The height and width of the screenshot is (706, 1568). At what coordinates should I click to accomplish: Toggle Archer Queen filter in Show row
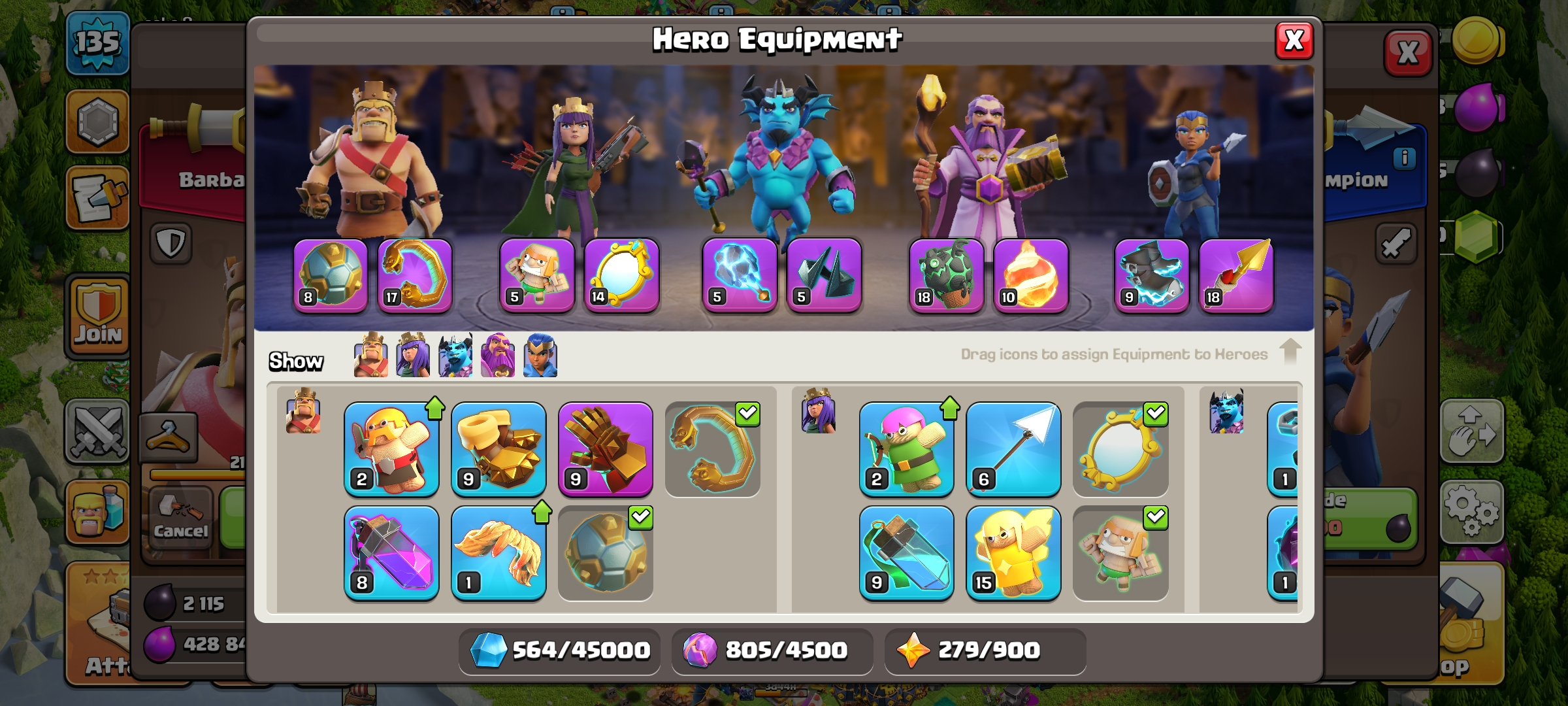pos(413,355)
